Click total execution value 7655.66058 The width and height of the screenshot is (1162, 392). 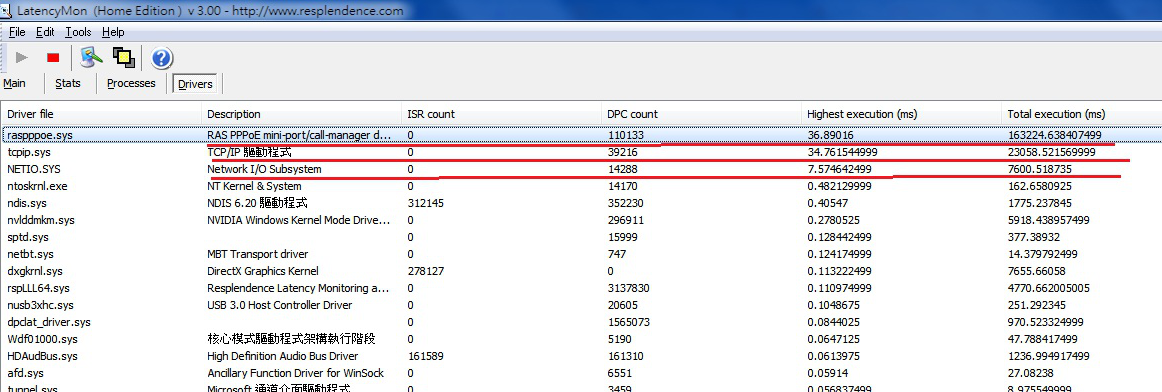point(1037,271)
